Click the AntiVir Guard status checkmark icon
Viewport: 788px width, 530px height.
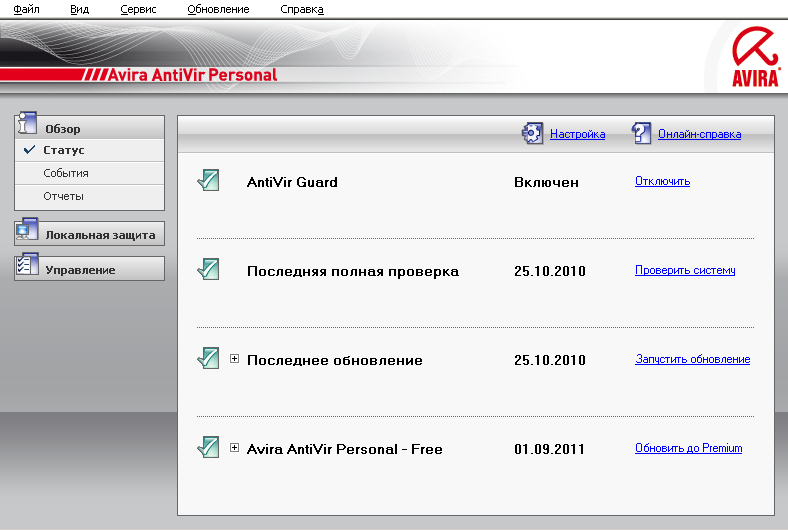(208, 180)
